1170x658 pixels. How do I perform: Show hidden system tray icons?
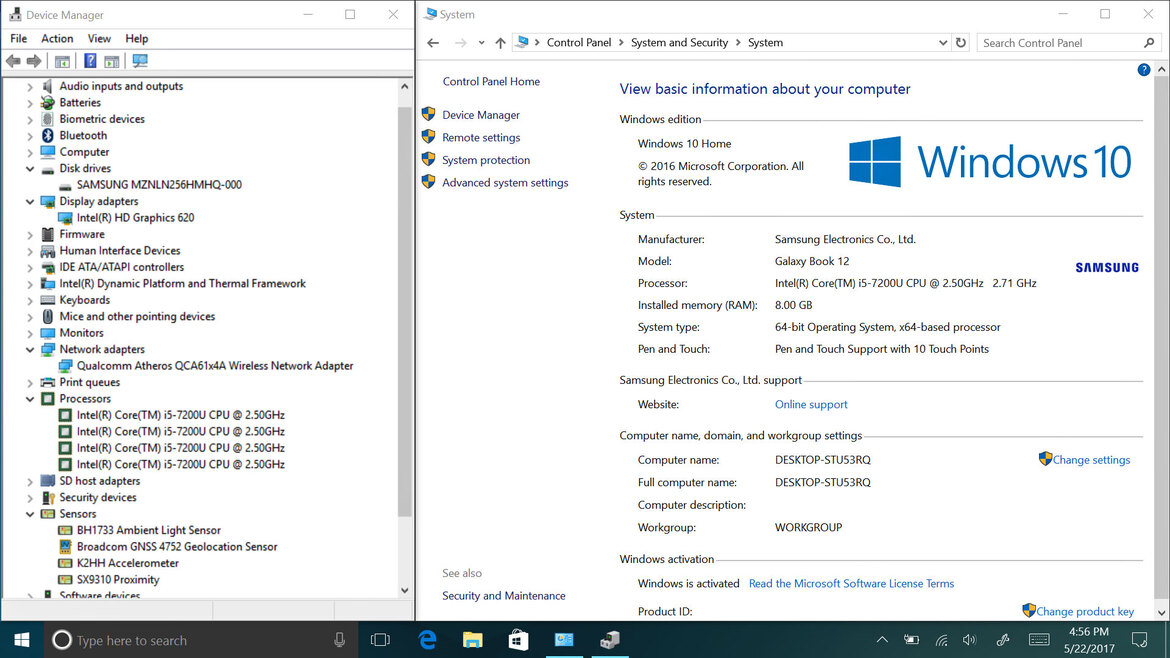pyautogui.click(x=882, y=640)
